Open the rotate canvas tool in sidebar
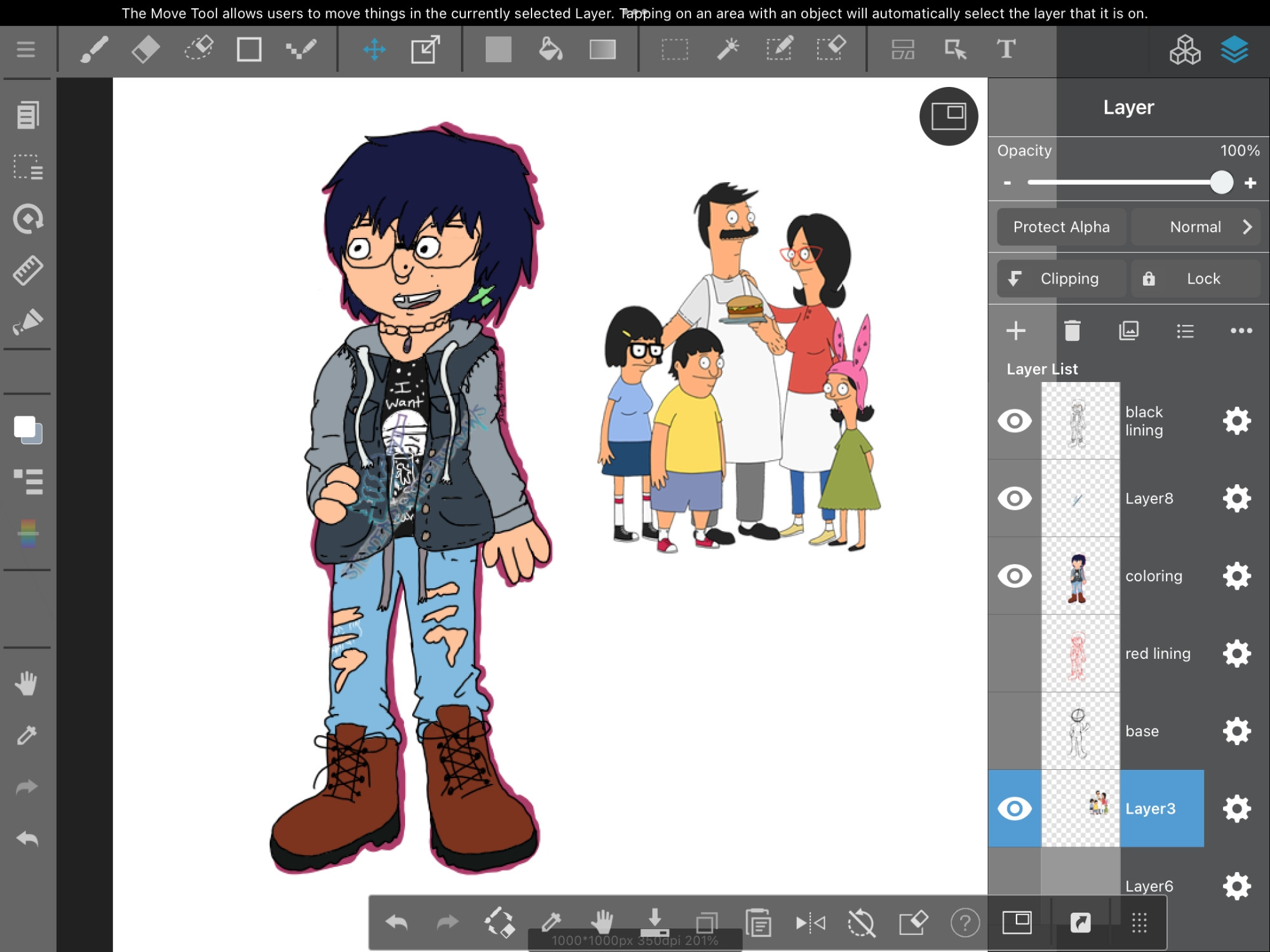The height and width of the screenshot is (952, 1270). (28, 219)
